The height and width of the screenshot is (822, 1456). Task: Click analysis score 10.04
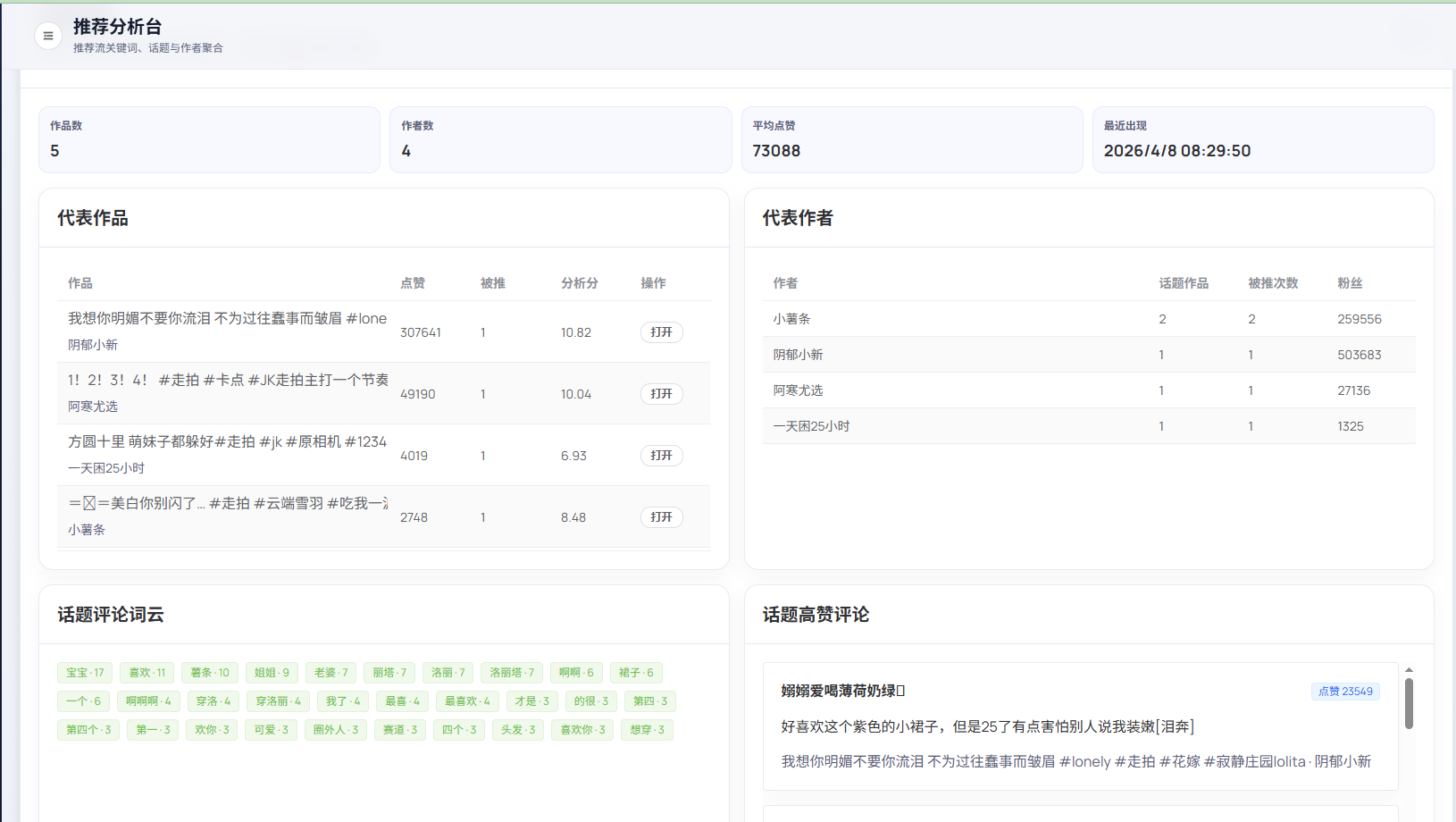576,394
